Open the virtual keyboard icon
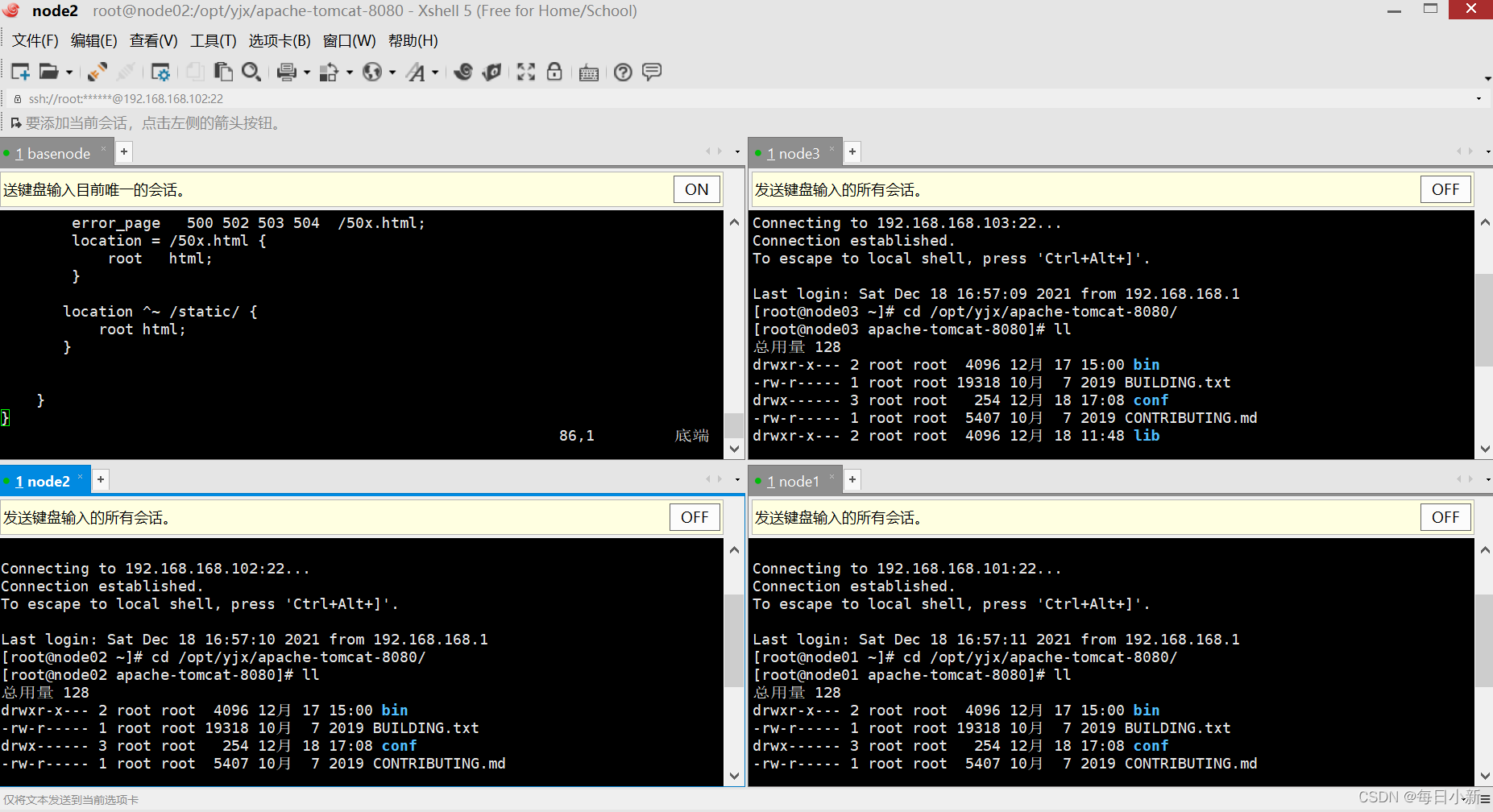This screenshot has height=812, width=1493. [589, 72]
